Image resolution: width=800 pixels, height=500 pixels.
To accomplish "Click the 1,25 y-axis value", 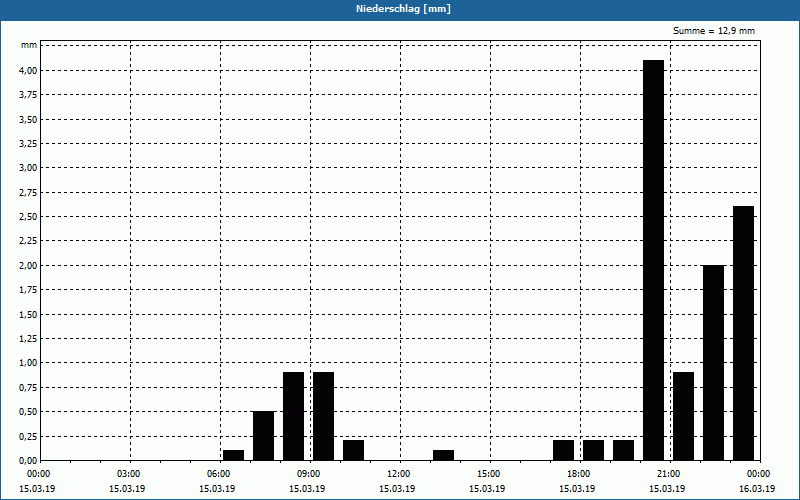I will pyautogui.click(x=28, y=338).
